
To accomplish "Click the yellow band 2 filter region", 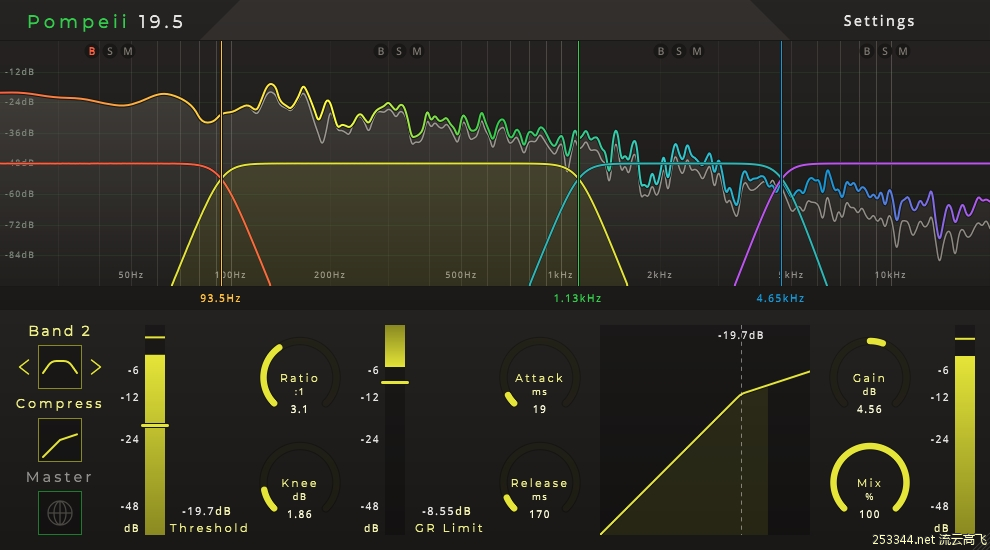I will pos(398,224).
